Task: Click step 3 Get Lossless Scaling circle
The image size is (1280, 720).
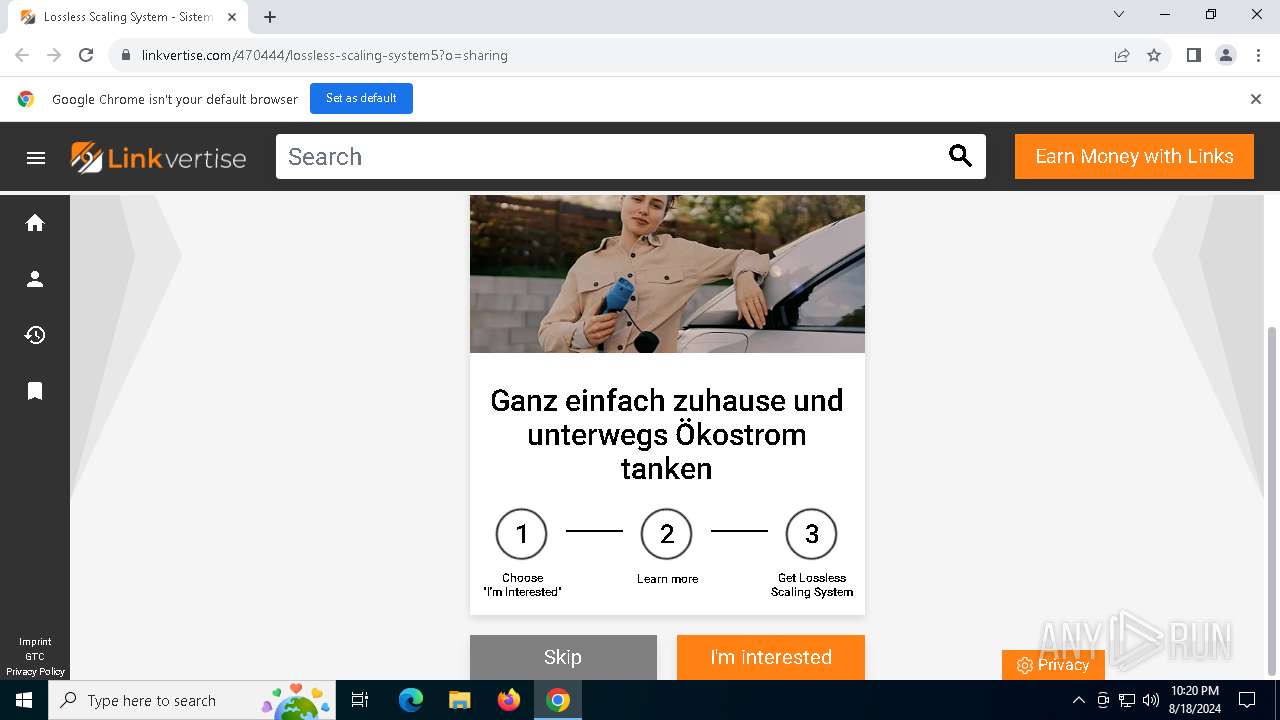Action: click(x=811, y=534)
